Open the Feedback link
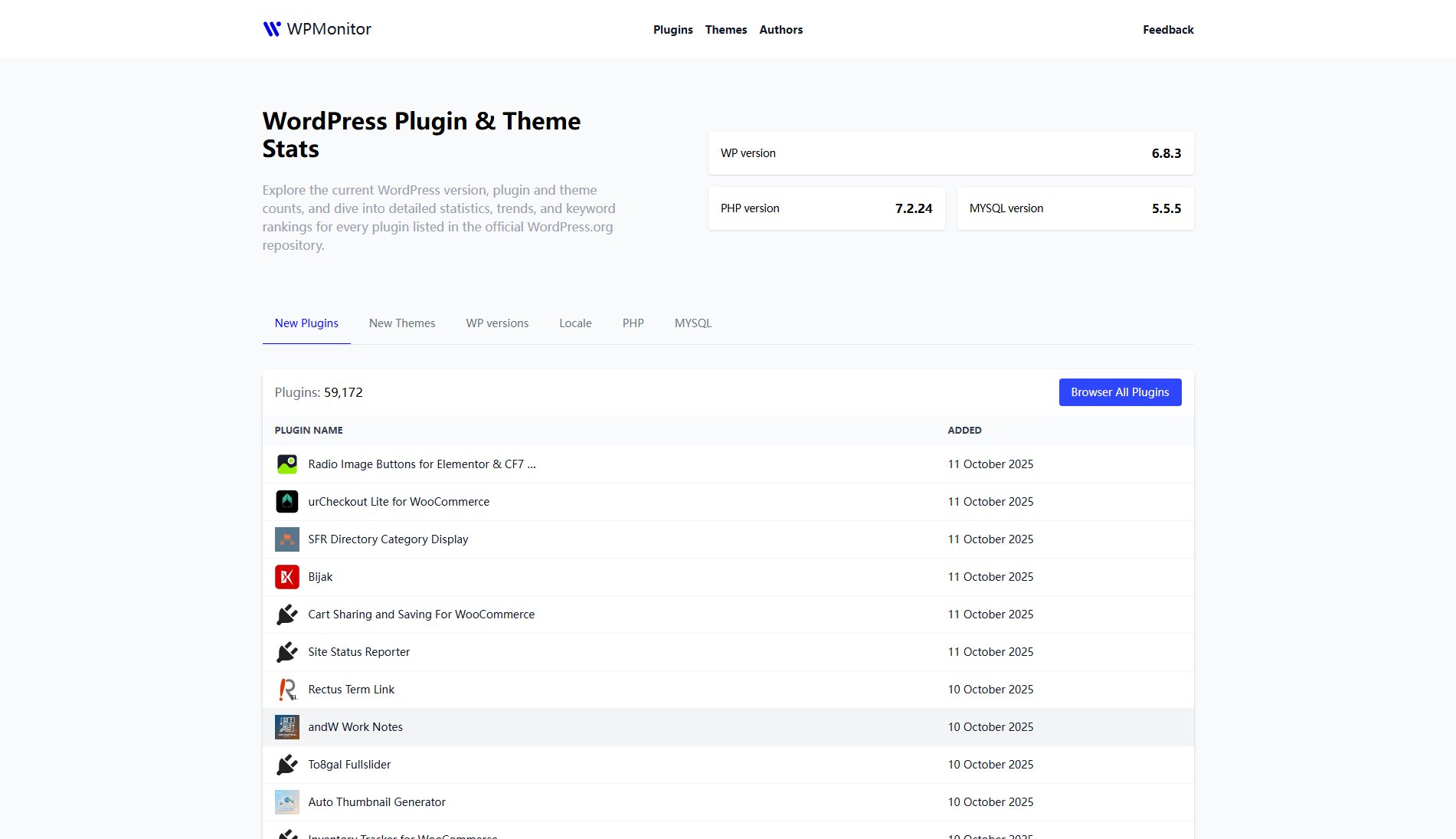This screenshot has height=839, width=1456. [x=1168, y=30]
